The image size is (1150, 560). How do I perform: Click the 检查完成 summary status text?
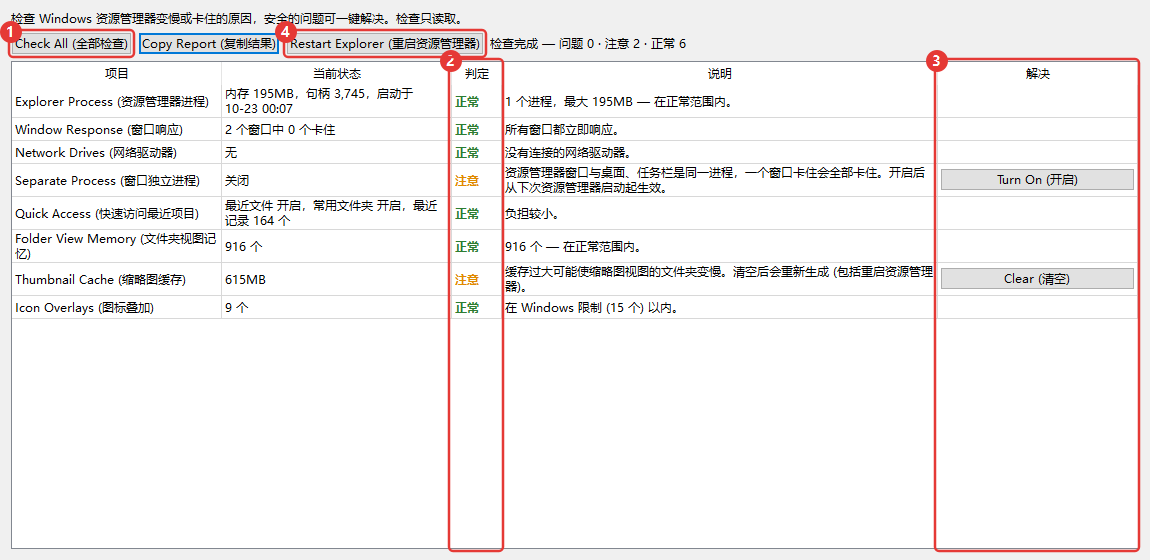tap(588, 44)
